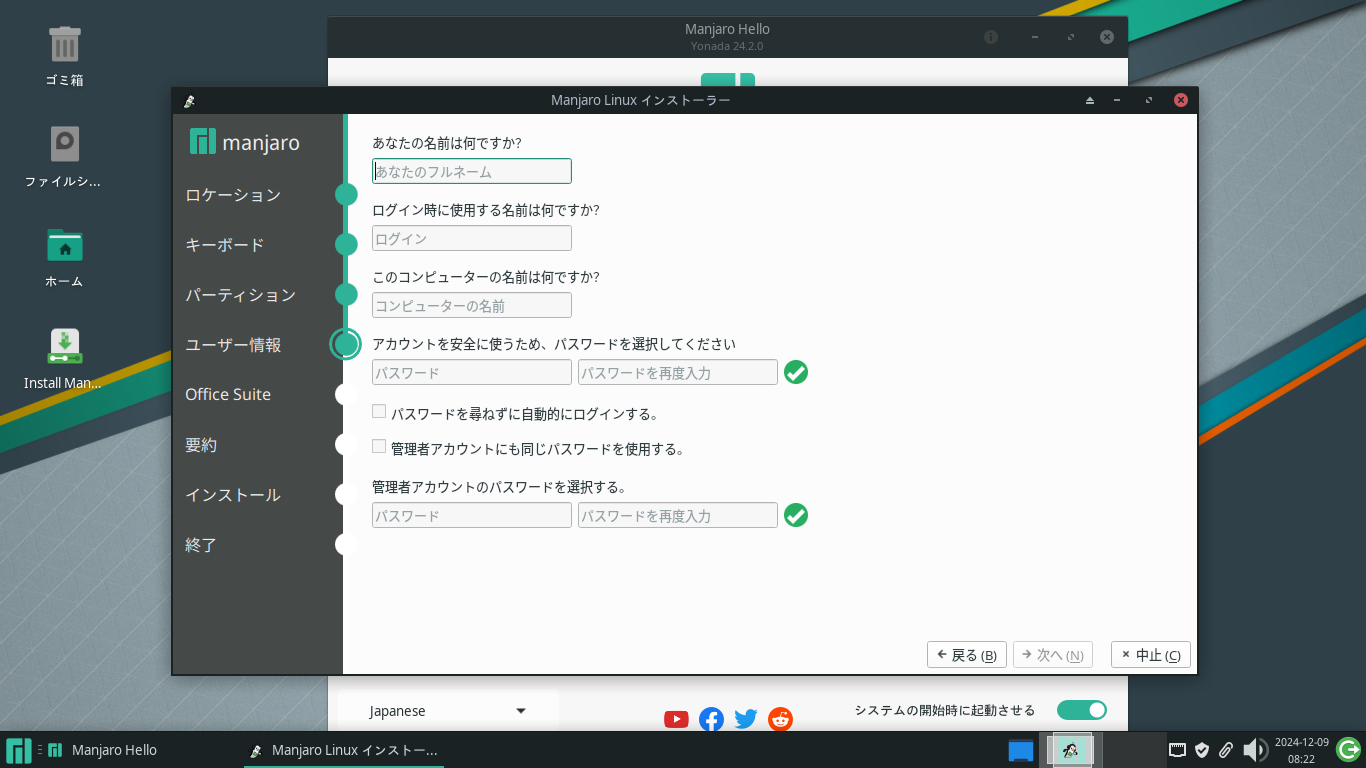Click the volume speaker tray icon
This screenshot has width=1366, height=768.
coord(1254,750)
